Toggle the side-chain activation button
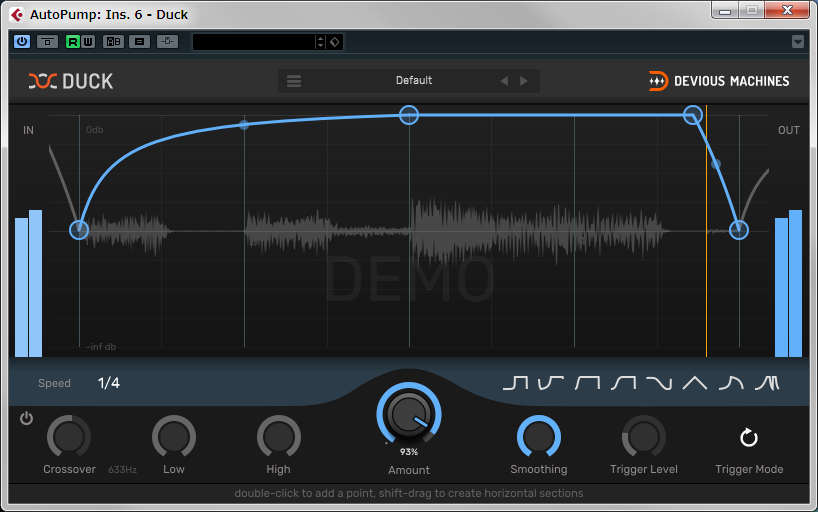 (167, 41)
